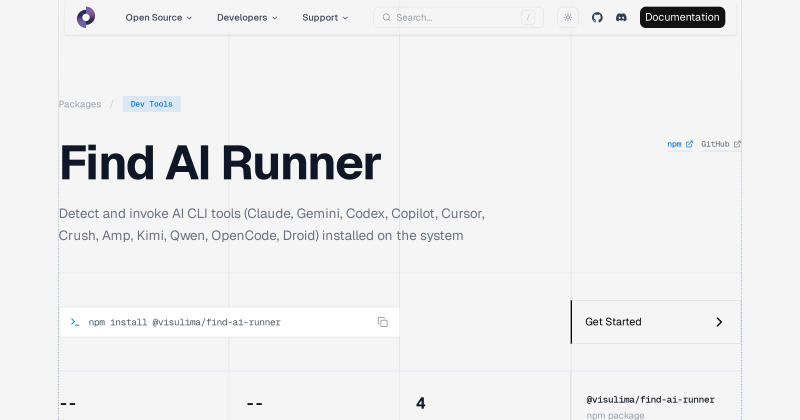The image size is (800, 420).
Task: Click the chevron arrow on Get Started
Action: coord(719,322)
